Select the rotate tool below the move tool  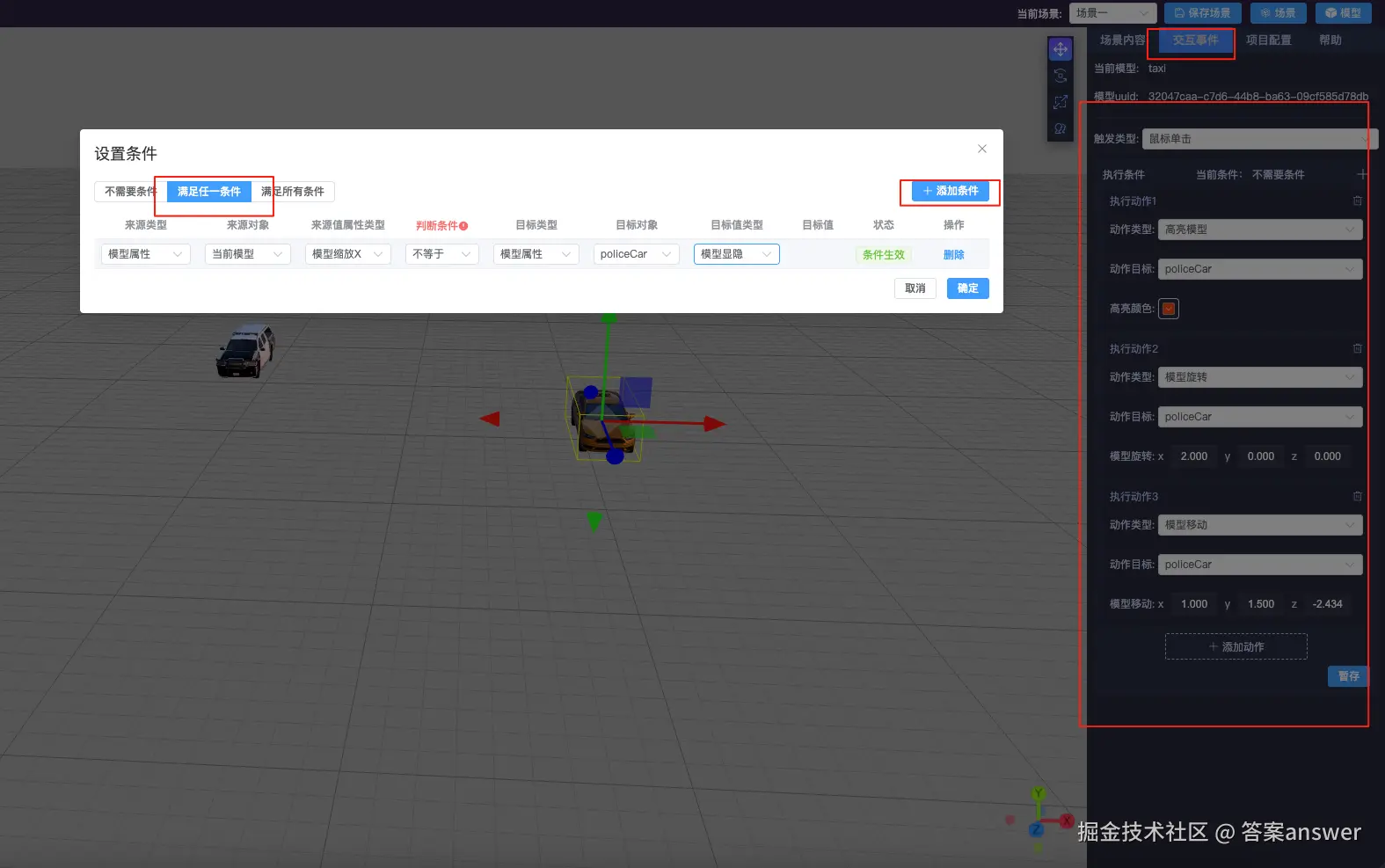click(1061, 76)
